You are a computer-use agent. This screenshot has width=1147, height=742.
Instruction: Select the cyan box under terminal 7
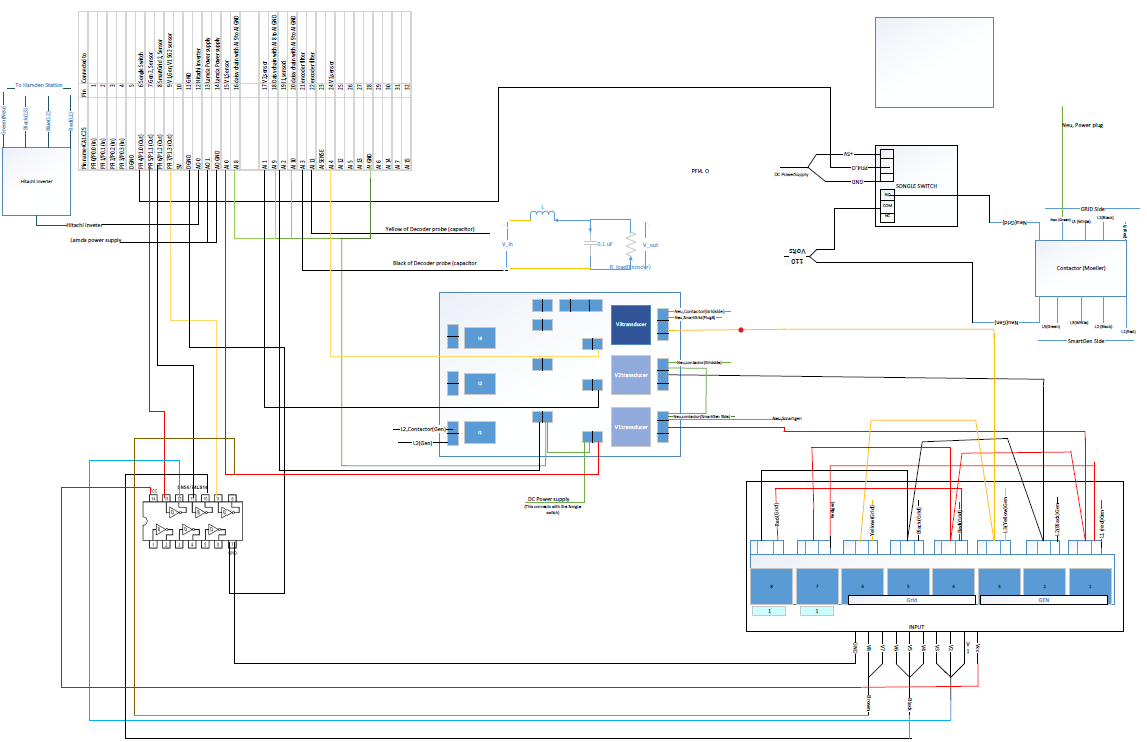tap(817, 611)
